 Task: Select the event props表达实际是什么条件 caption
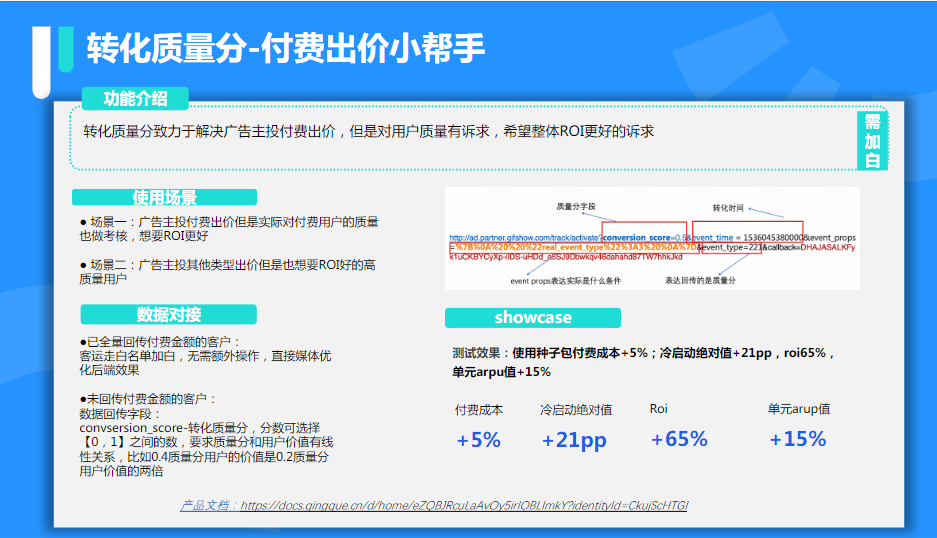(x=565, y=281)
